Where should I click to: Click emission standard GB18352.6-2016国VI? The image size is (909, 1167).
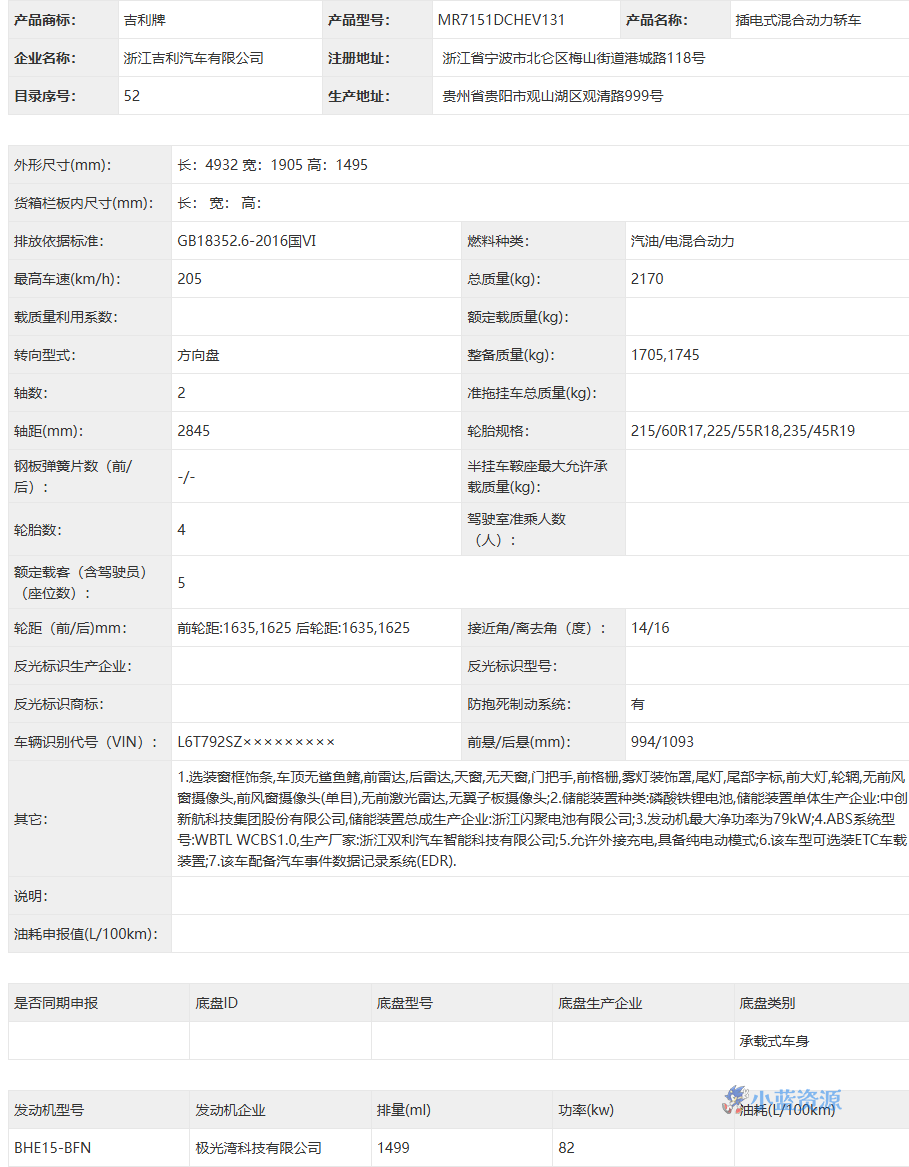coord(246,241)
